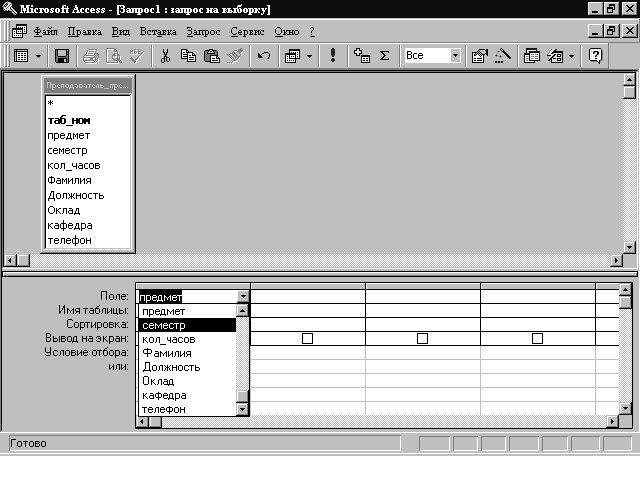Choose телефон in the dropdown list
Viewport: 640px width, 480px height.
187,409
